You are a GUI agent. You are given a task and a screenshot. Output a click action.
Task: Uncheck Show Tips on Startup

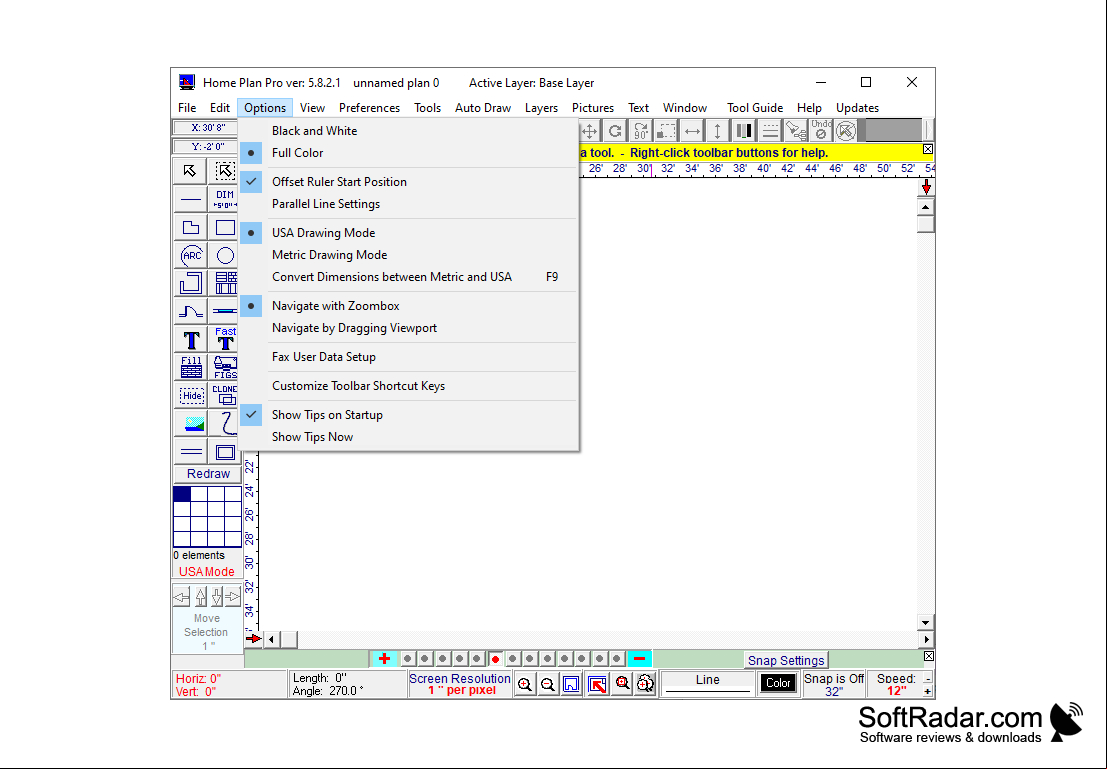click(409, 415)
